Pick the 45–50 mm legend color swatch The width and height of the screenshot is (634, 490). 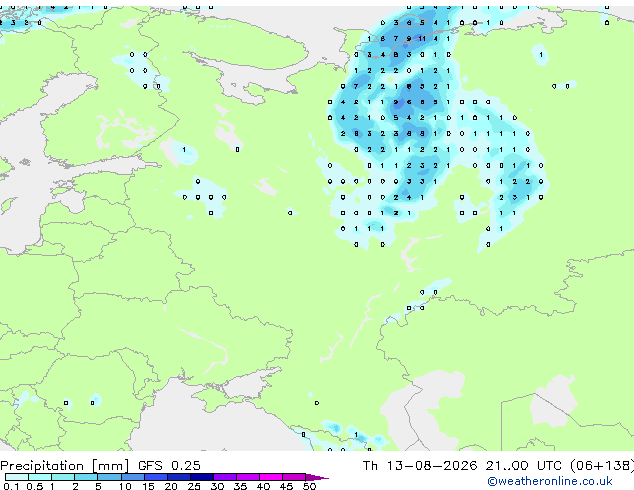point(294,477)
